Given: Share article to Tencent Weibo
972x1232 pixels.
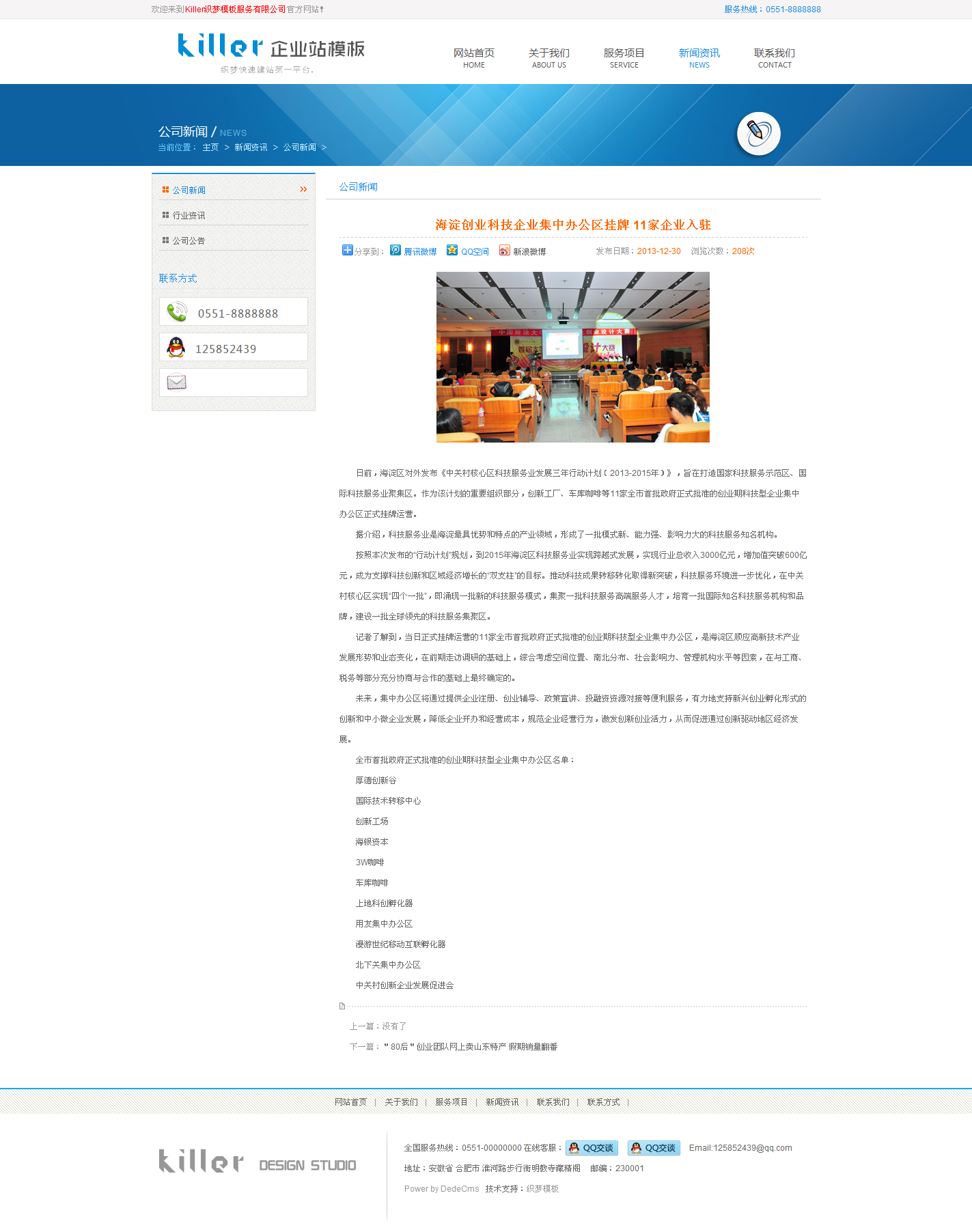Looking at the screenshot, I should pos(414,251).
